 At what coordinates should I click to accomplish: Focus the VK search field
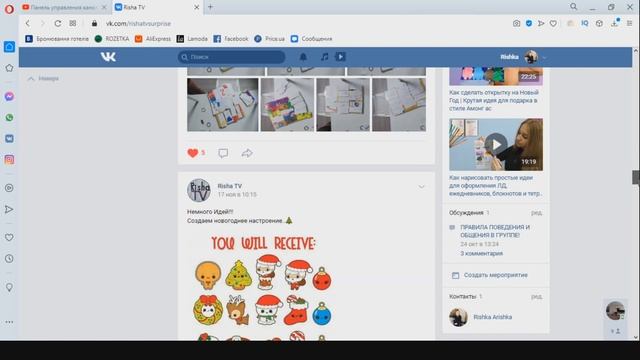[231, 57]
